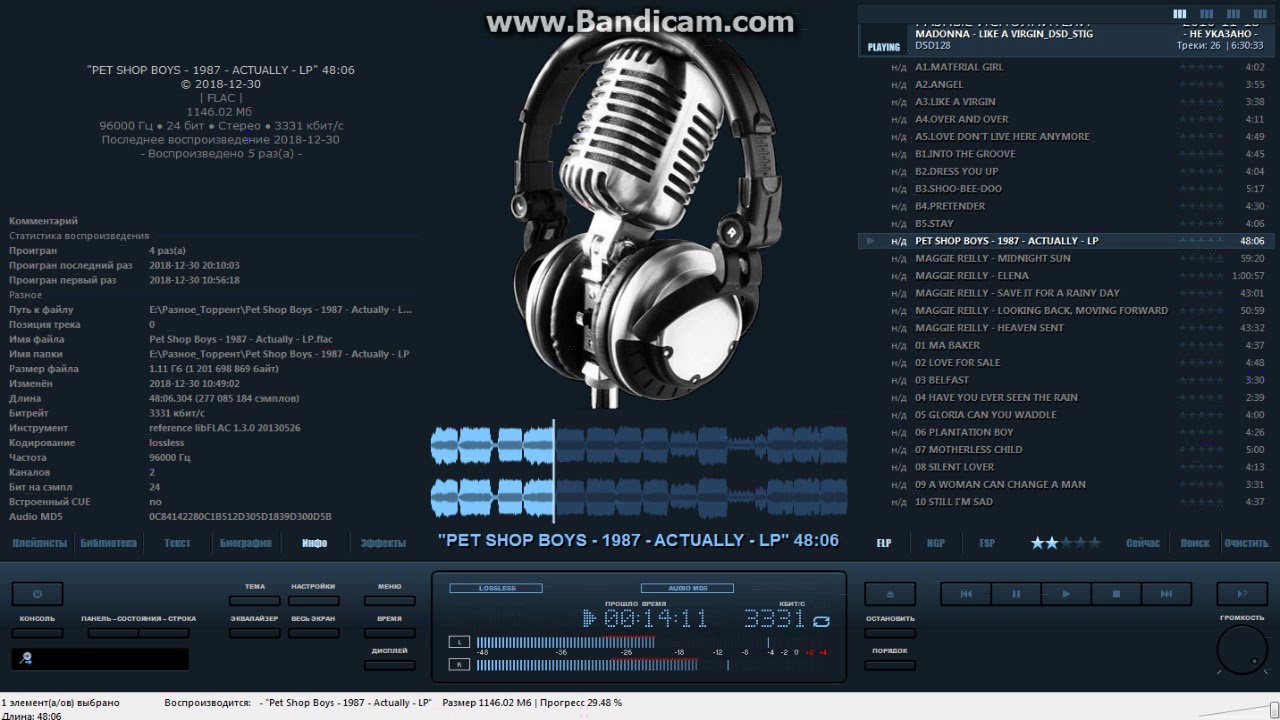The height and width of the screenshot is (720, 1280).
Task: Select track B1.INTO THE GROOVE
Action: tap(1064, 154)
